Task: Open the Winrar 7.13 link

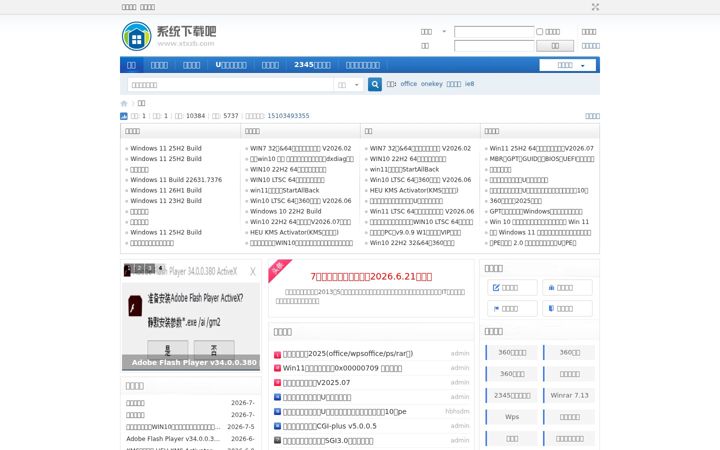Action: (569, 395)
